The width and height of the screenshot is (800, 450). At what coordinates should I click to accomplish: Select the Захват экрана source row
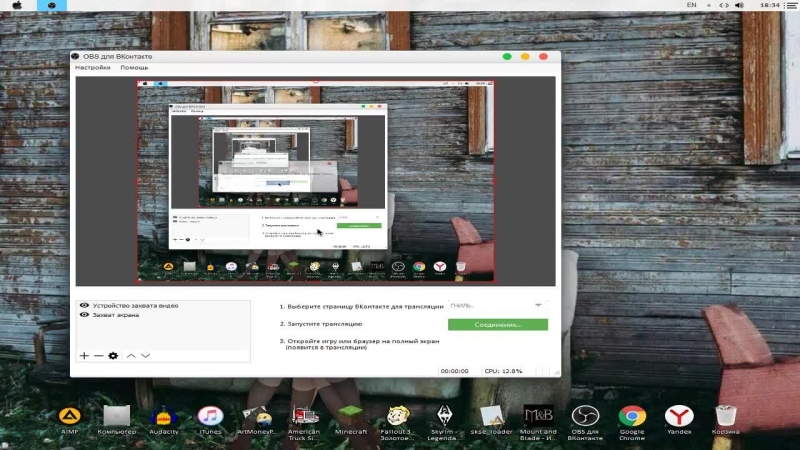[163, 315]
